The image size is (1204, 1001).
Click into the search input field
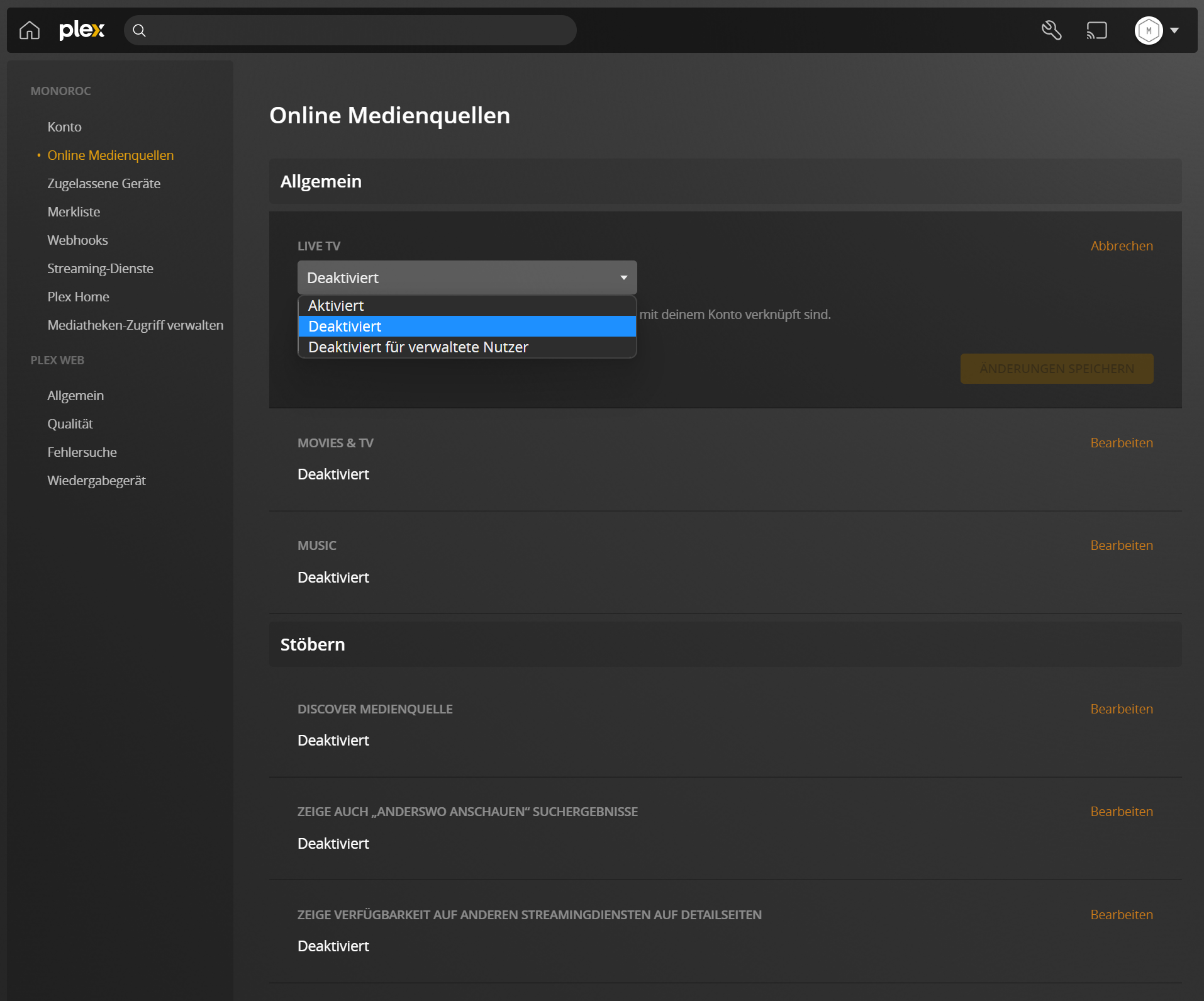click(359, 30)
